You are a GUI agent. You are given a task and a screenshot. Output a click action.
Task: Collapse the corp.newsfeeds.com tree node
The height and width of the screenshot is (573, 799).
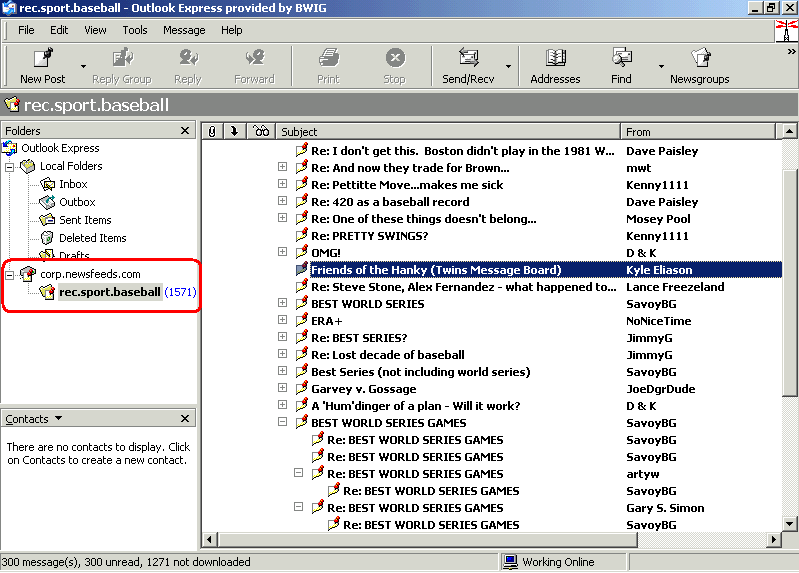click(x=9, y=275)
